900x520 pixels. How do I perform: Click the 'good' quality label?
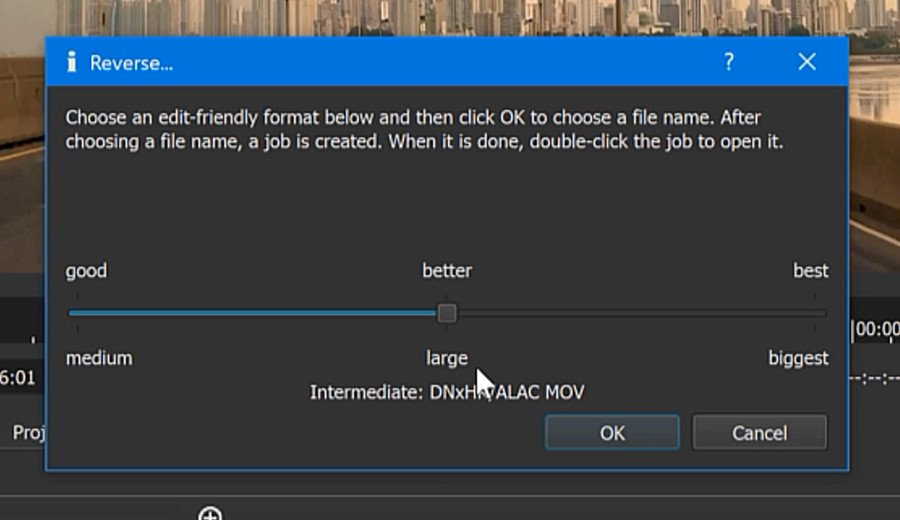click(86, 271)
